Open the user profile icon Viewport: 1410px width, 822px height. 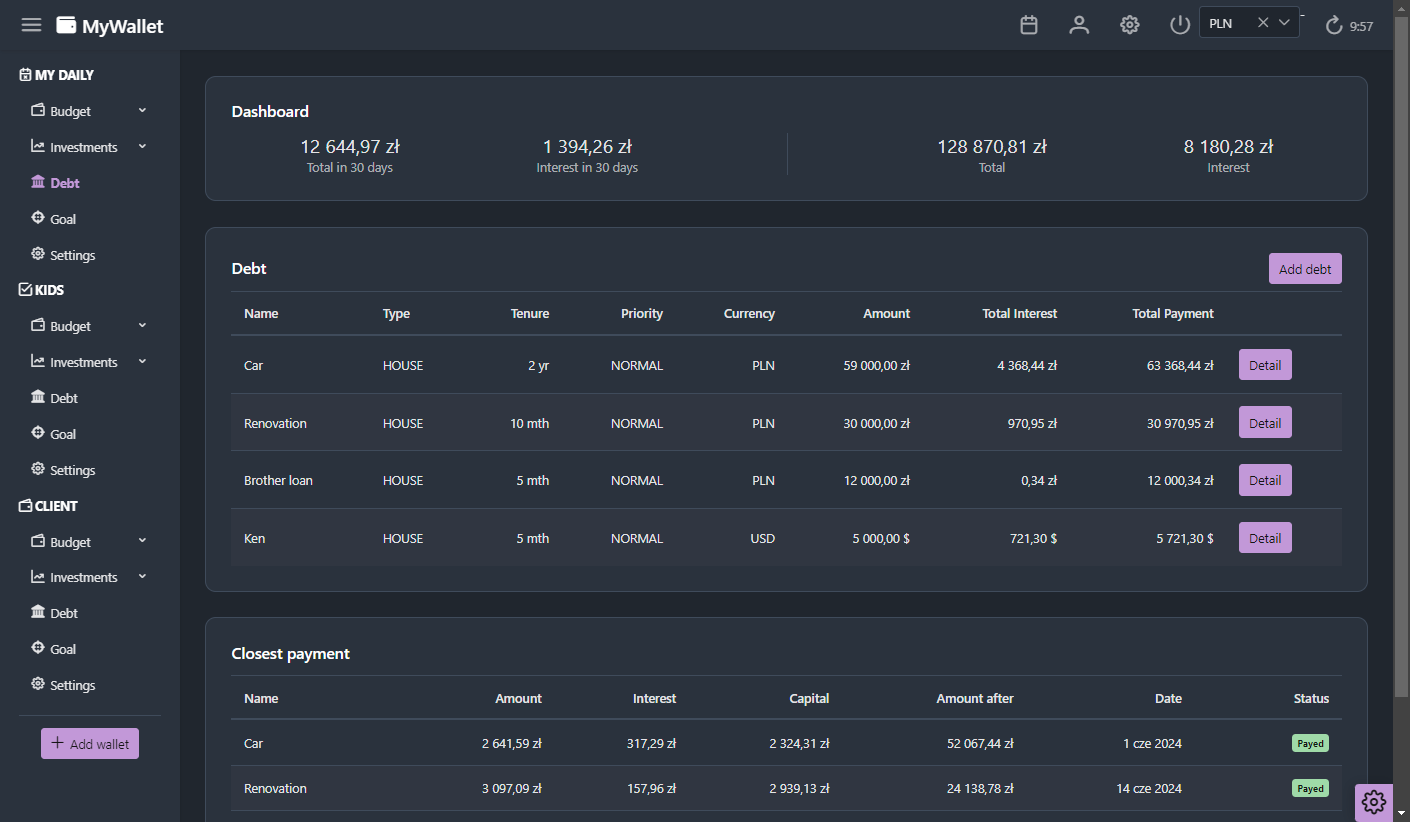point(1079,25)
